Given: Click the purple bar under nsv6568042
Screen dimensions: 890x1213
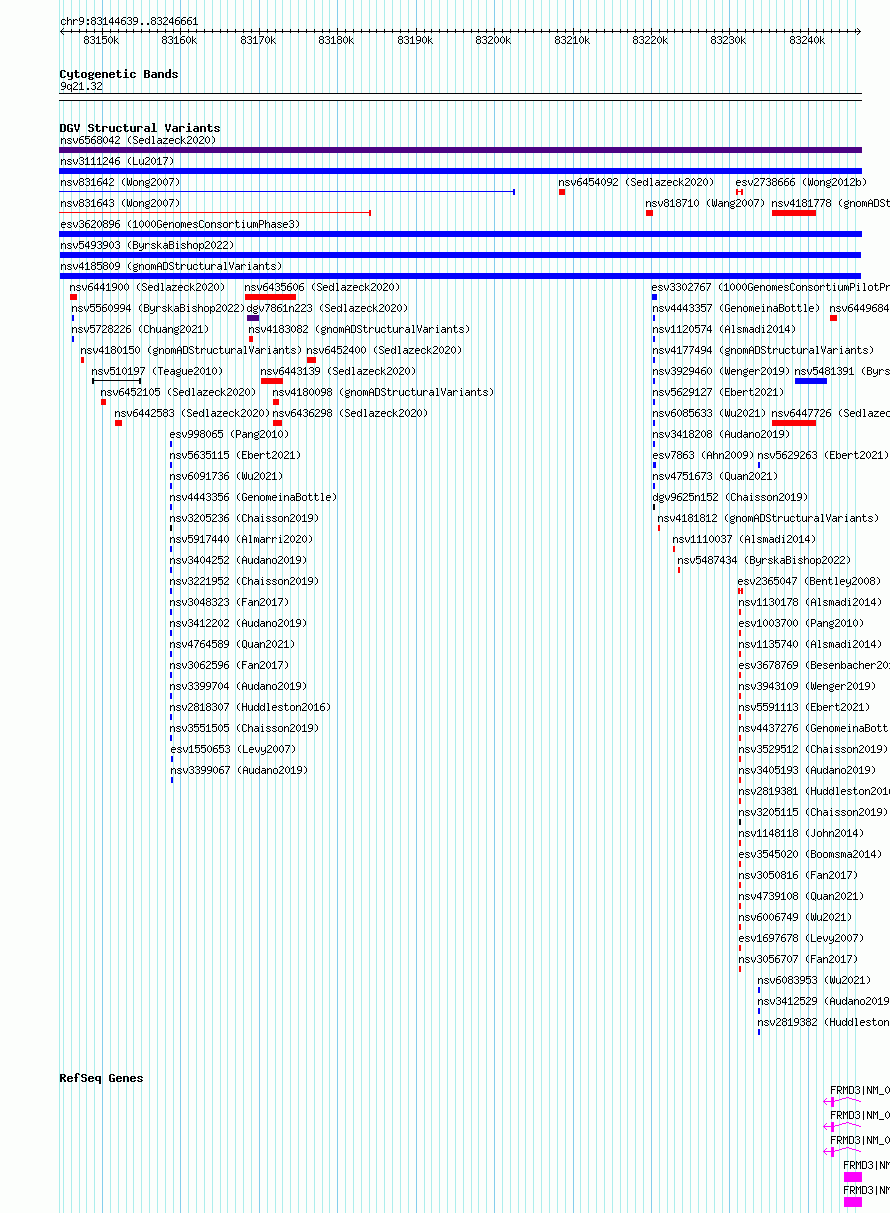Looking at the screenshot, I should point(460,150).
